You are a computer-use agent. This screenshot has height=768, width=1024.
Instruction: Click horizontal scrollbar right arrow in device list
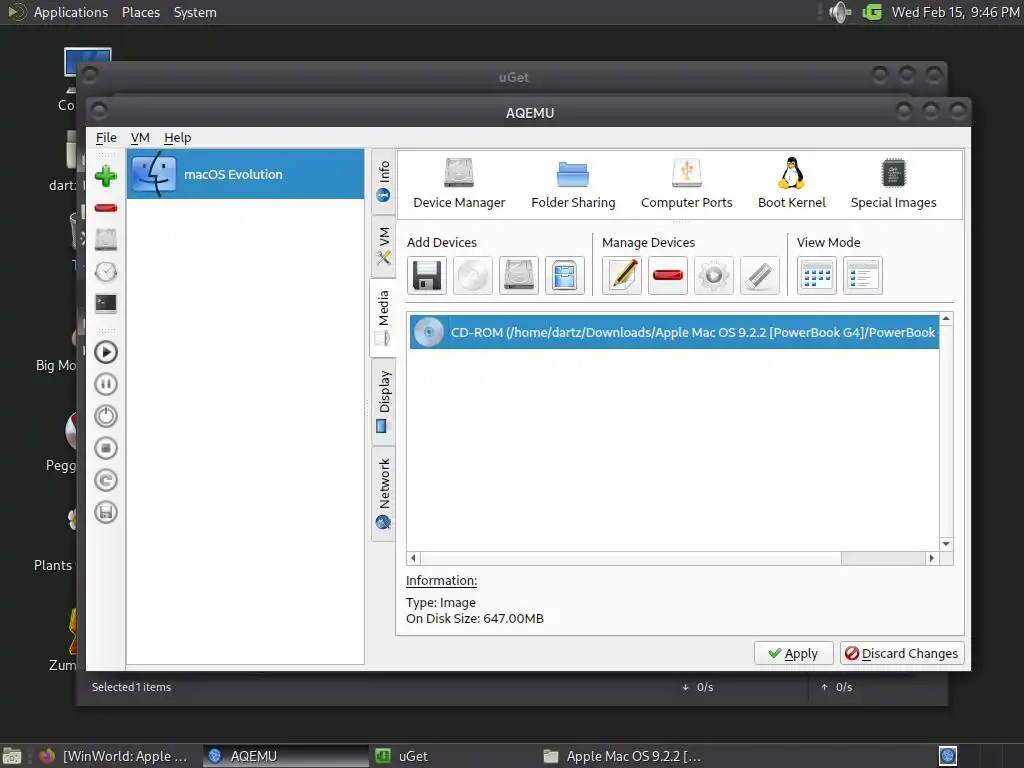(932, 558)
